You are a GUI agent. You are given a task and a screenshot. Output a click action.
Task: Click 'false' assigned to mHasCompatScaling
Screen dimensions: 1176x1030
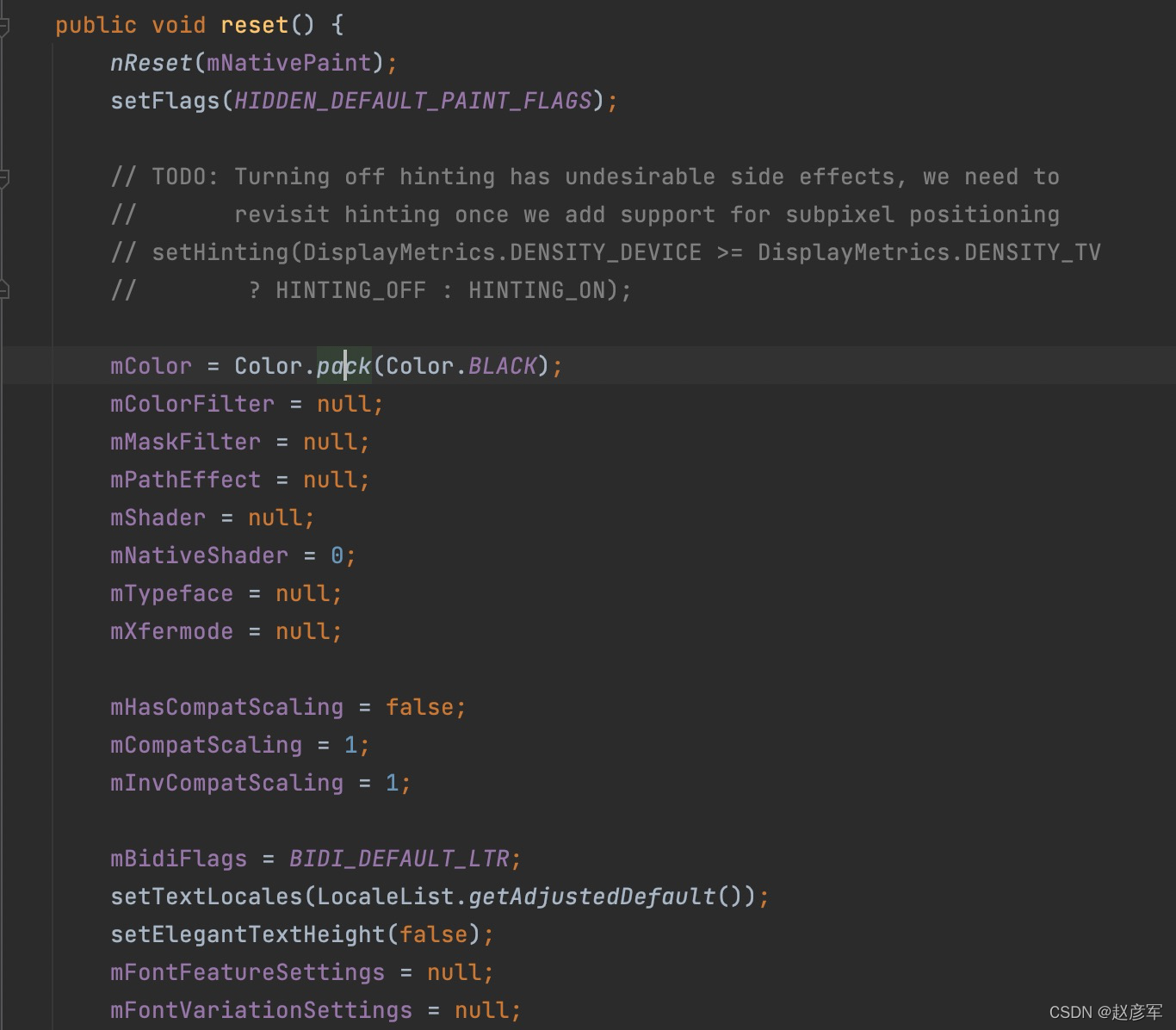coord(419,707)
